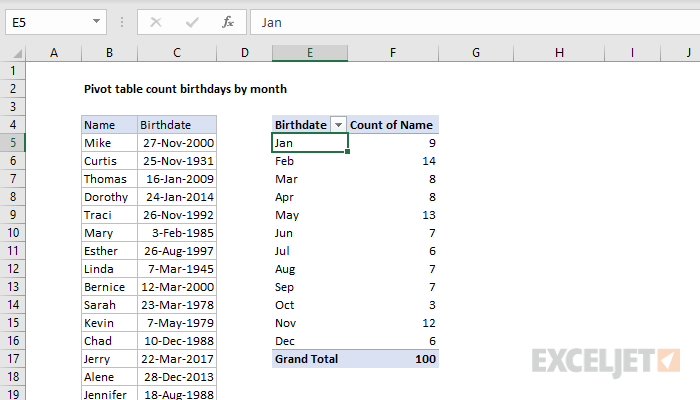
Task: Select the cell containing 'Esther'
Action: click(x=109, y=251)
